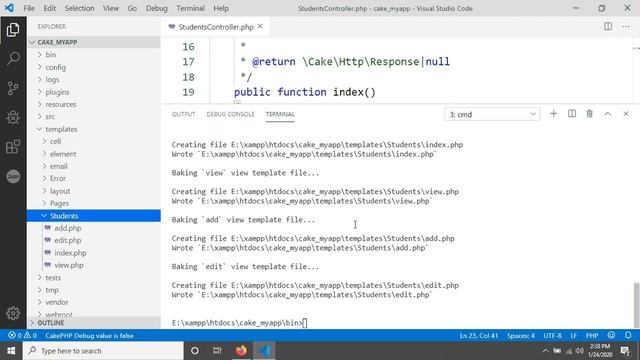
Task: Open the Selection menu
Action: [x=79, y=8]
